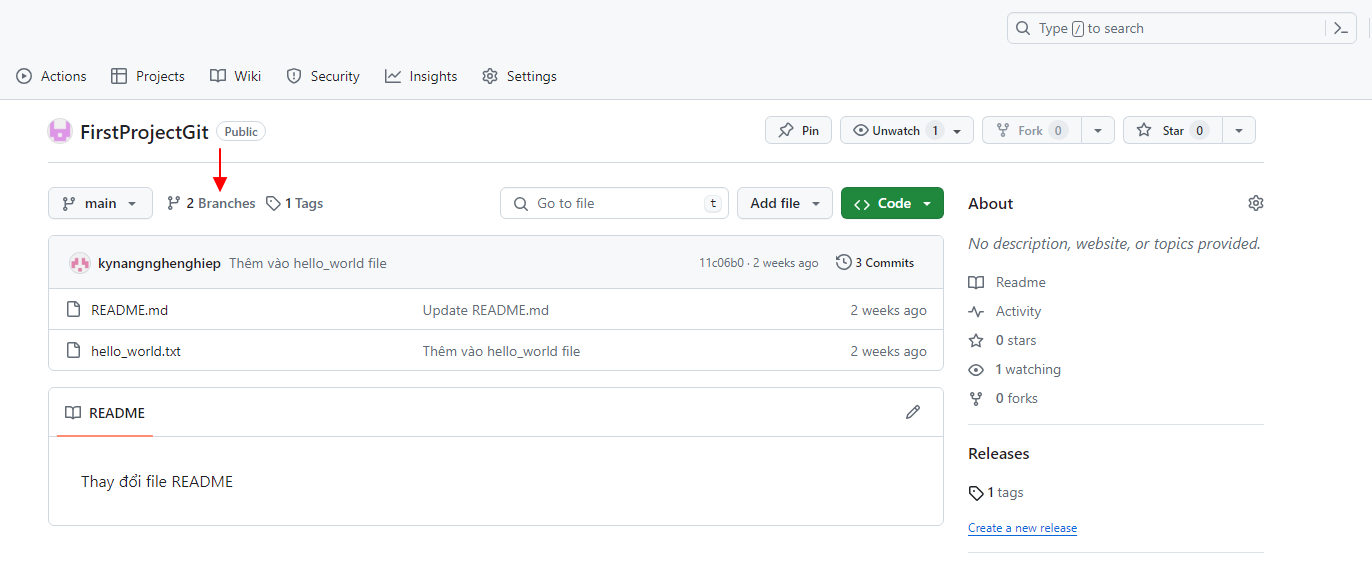The height and width of the screenshot is (562, 1372).
Task: Expand the main branch dropdown
Action: pyautogui.click(x=100, y=203)
